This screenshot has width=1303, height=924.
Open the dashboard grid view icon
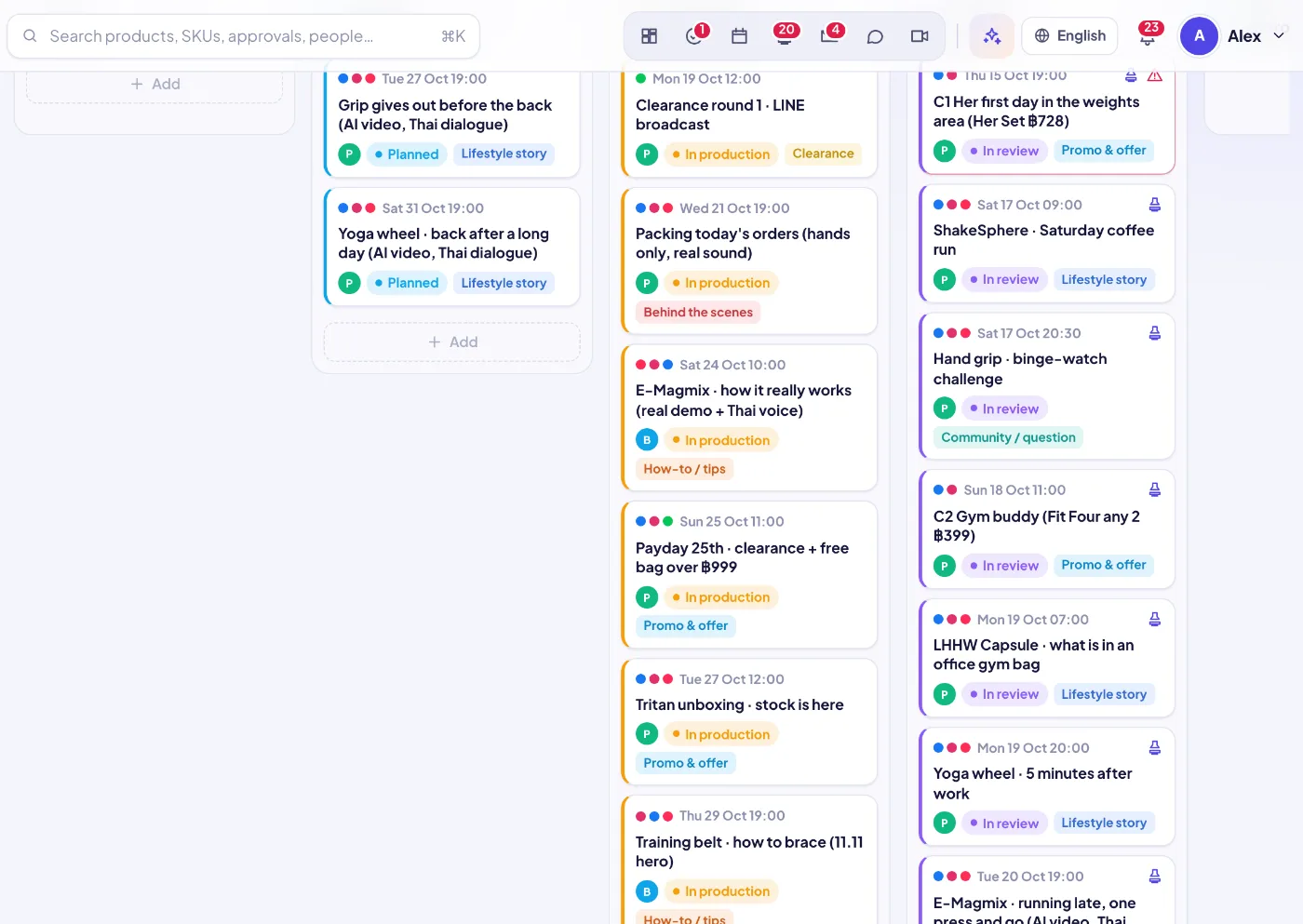[650, 36]
